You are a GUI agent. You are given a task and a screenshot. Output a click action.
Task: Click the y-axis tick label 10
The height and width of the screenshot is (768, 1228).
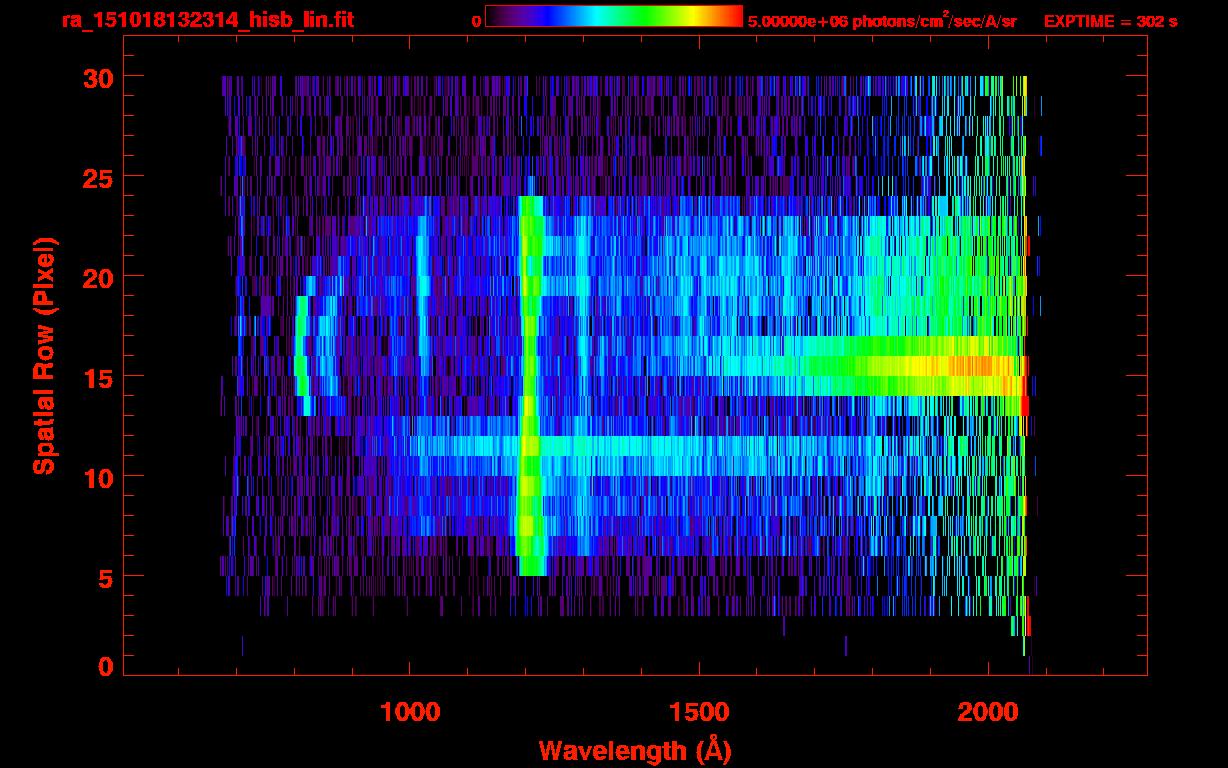pos(99,477)
